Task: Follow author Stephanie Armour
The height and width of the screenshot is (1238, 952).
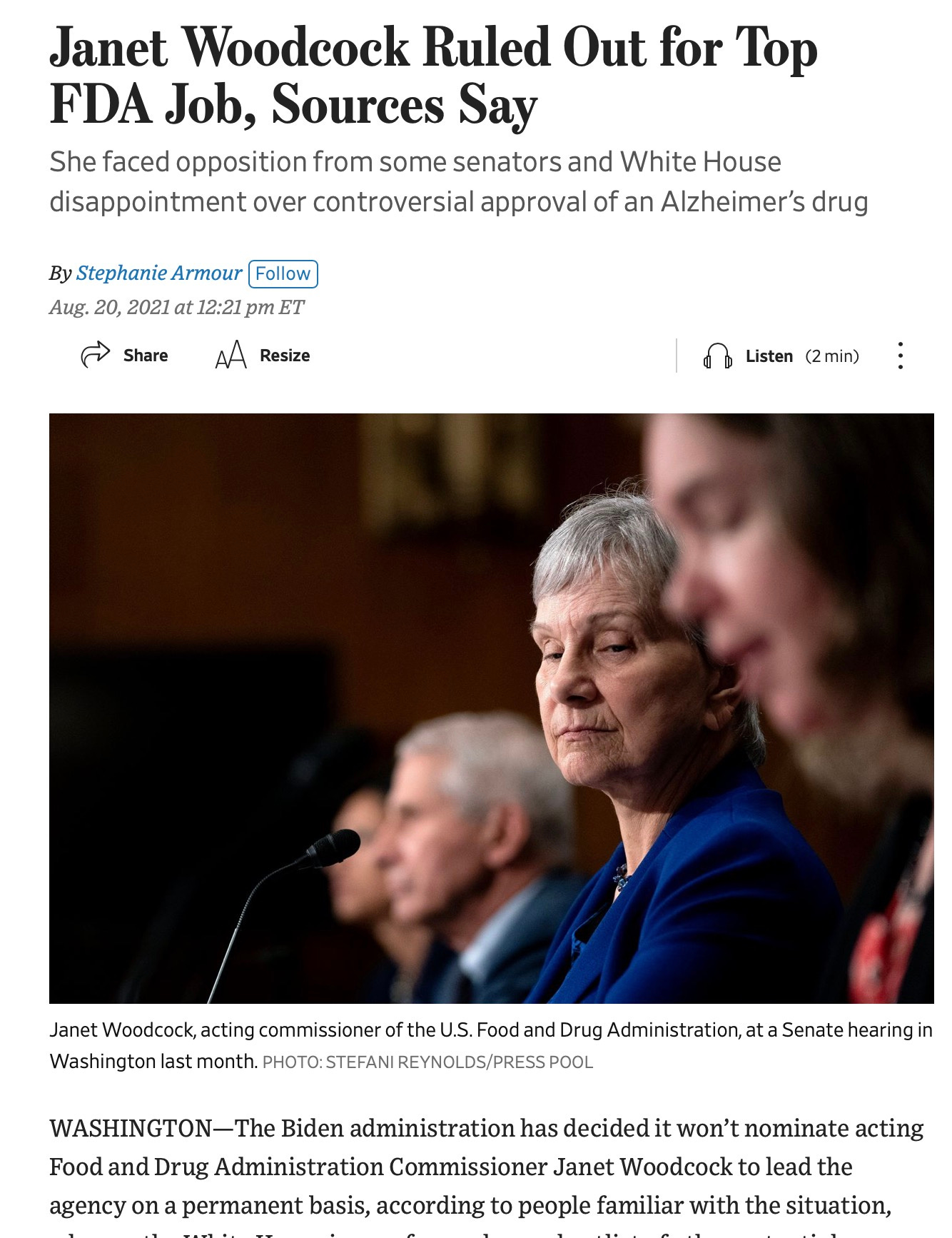Action: [283, 273]
